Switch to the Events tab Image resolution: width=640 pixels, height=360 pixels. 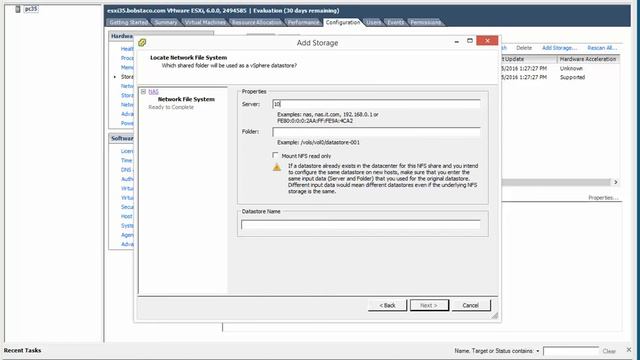pyautogui.click(x=396, y=22)
